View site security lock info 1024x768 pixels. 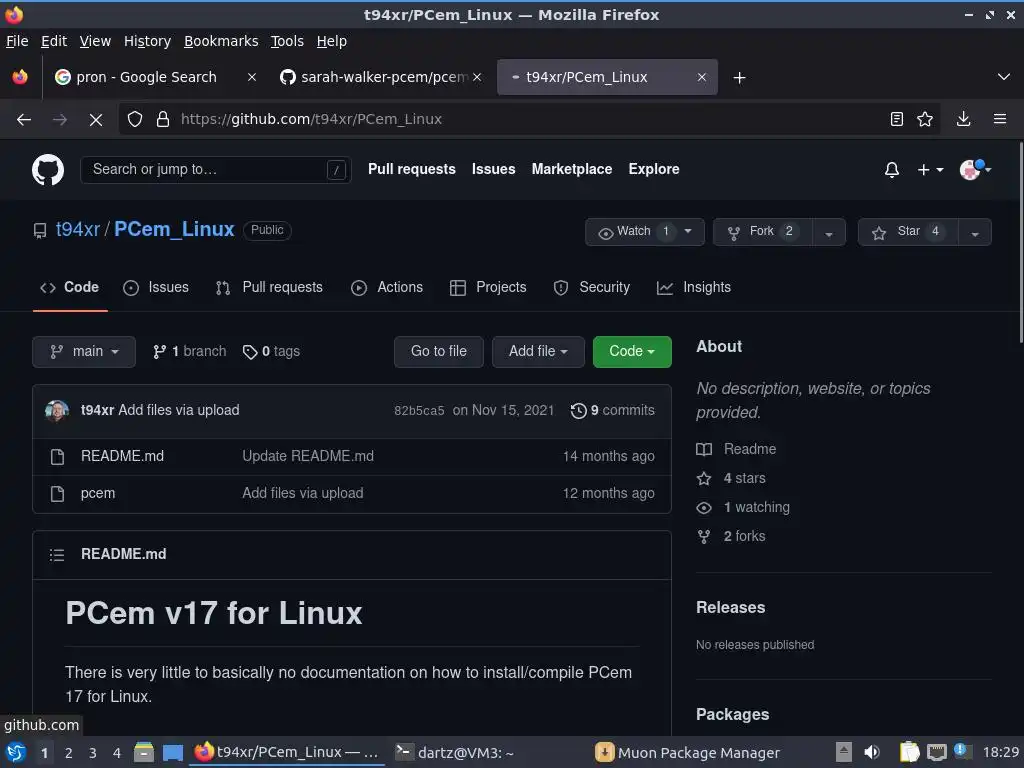[x=163, y=119]
